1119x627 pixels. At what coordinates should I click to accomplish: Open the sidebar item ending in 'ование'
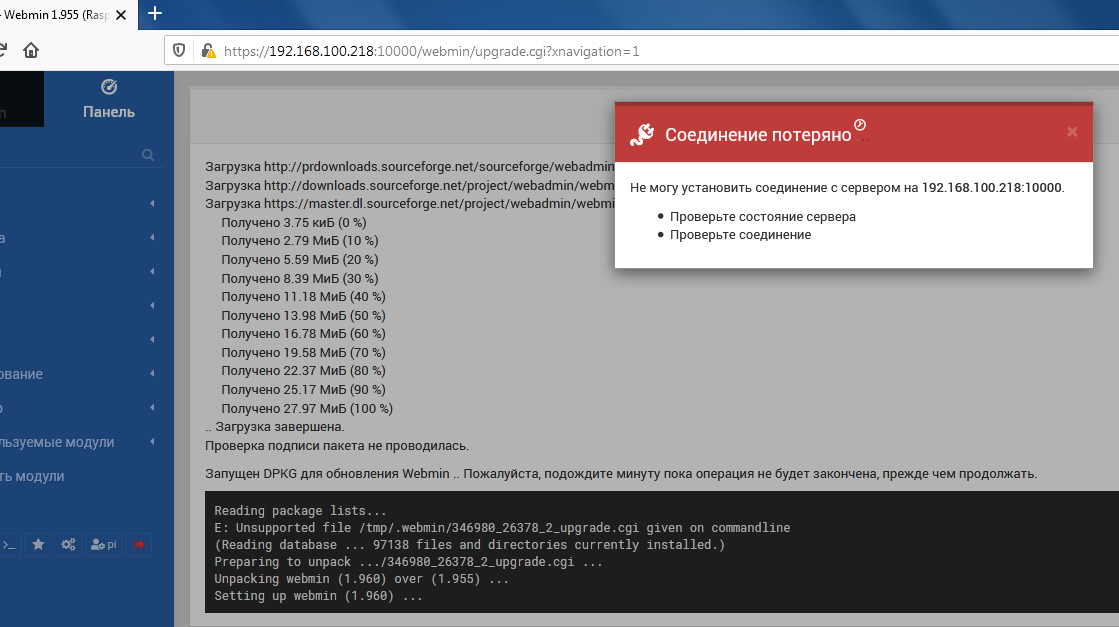(21, 374)
